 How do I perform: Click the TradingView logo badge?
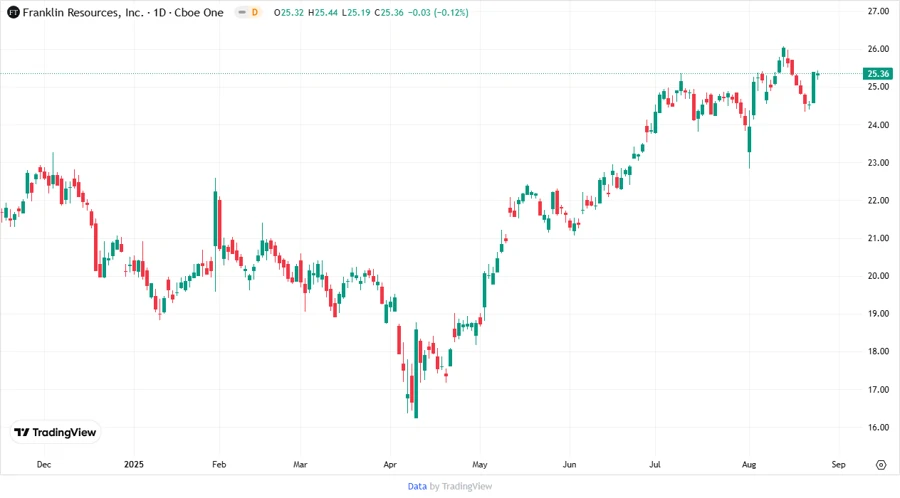(55, 433)
